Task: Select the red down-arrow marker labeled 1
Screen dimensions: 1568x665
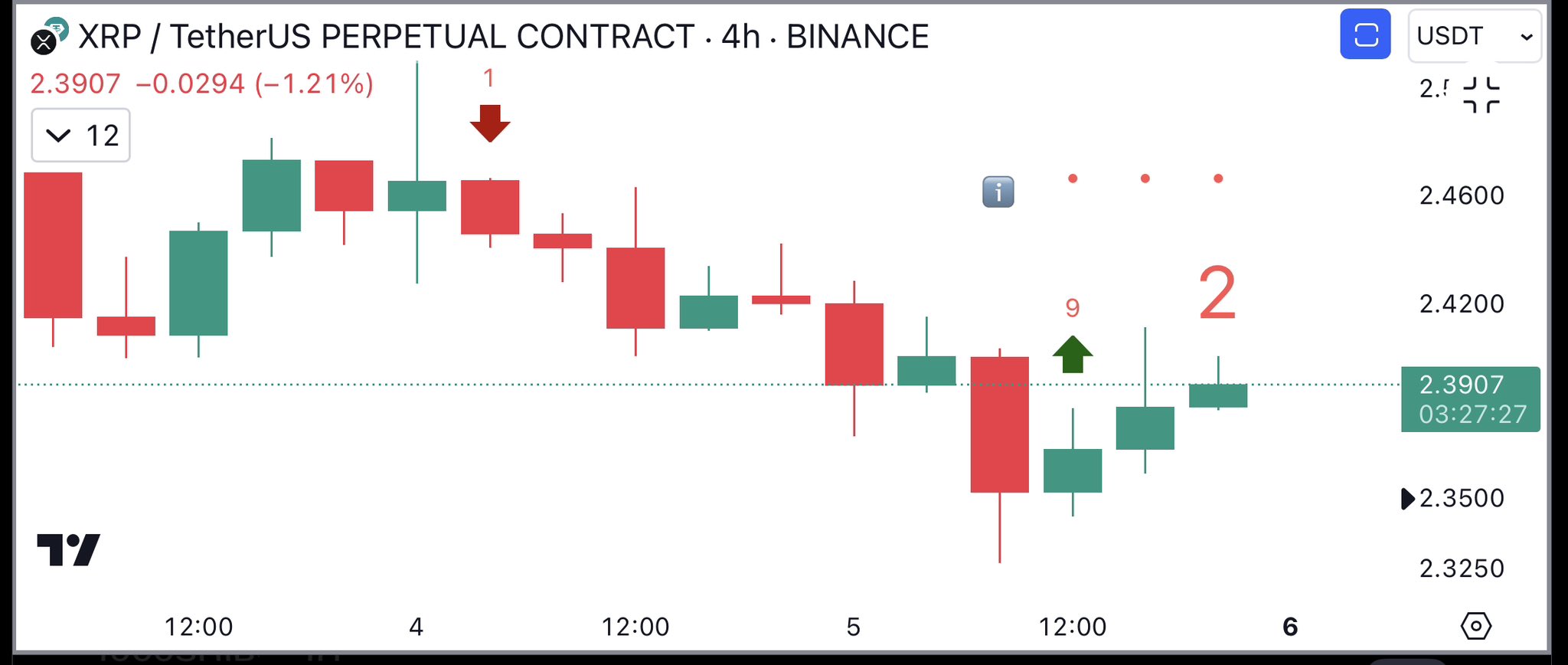Action: click(x=490, y=123)
